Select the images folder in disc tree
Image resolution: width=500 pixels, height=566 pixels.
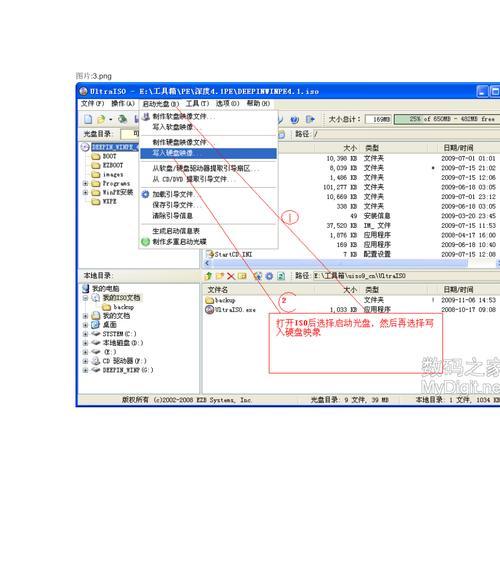tap(107, 174)
